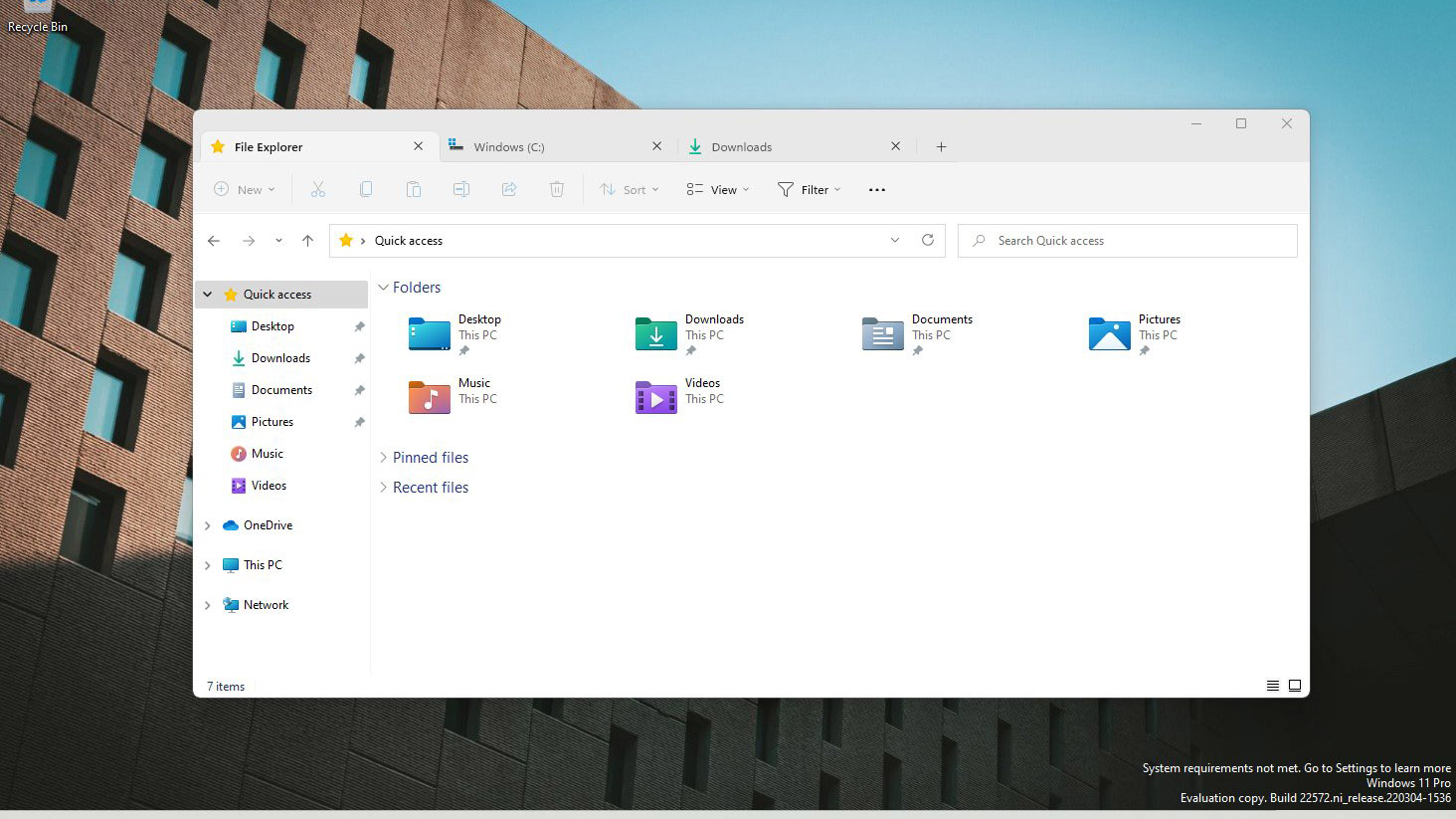Expand the Recent files group
This screenshot has height=819, width=1456.
pyautogui.click(x=383, y=488)
